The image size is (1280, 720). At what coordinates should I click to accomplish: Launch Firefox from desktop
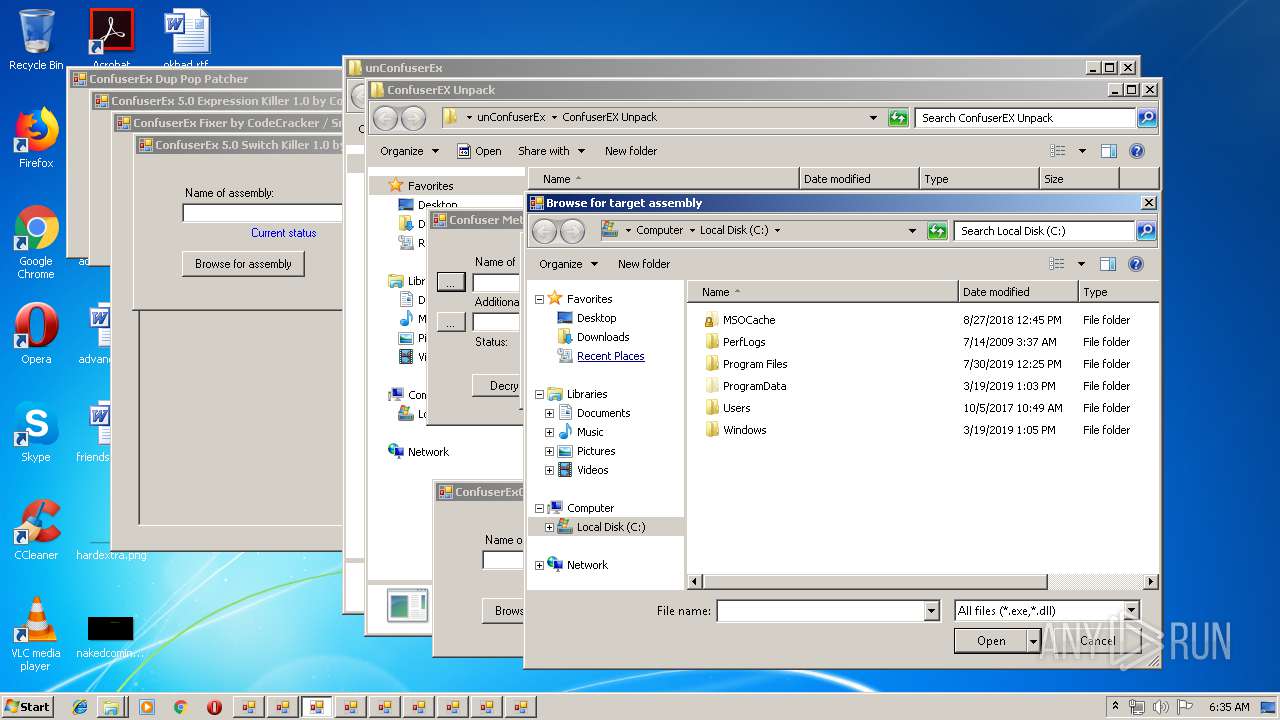coord(36,138)
